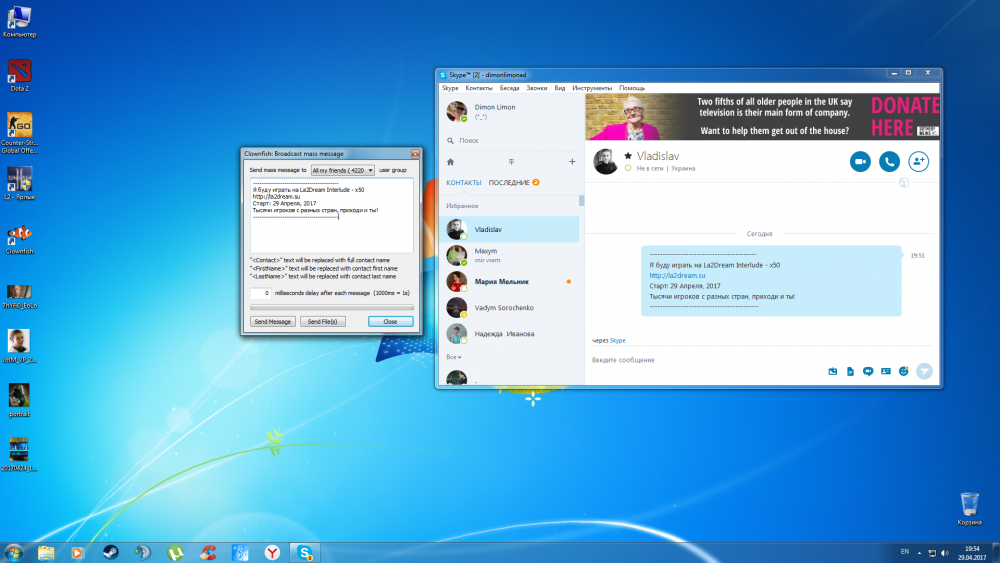The width and height of the screenshot is (1000, 563).
Task: Click the contact list scrollbar
Action: tap(581, 200)
